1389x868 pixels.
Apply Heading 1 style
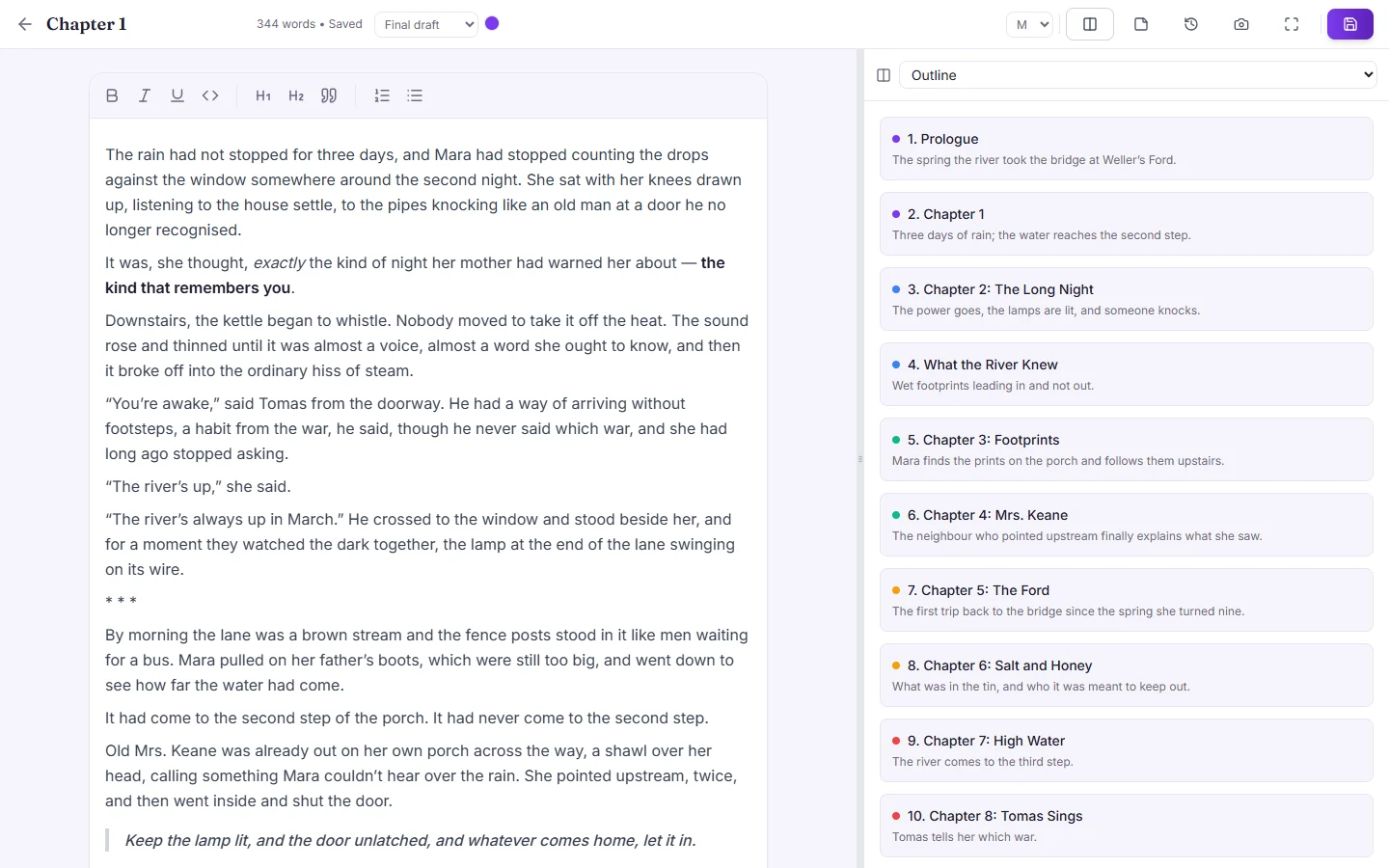click(263, 95)
